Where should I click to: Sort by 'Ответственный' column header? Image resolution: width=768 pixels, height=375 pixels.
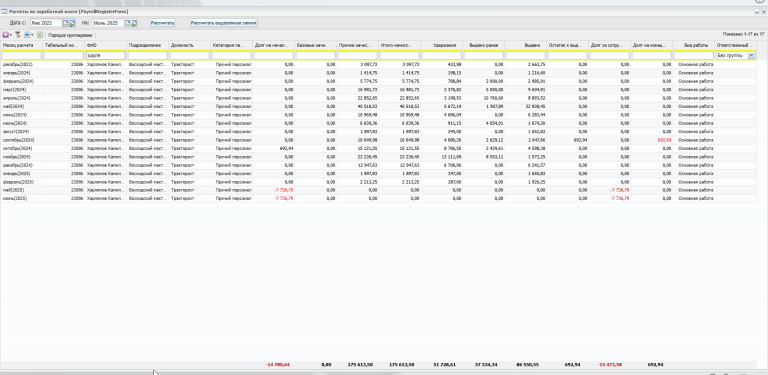coord(735,45)
